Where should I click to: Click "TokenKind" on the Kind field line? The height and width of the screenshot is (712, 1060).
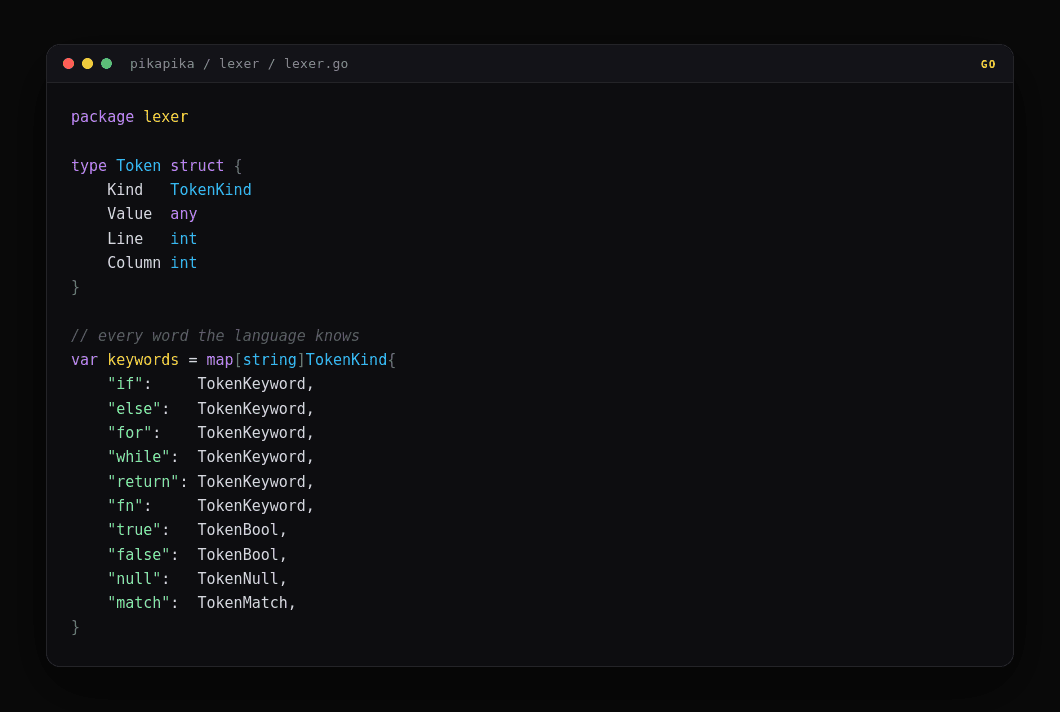pos(211,190)
